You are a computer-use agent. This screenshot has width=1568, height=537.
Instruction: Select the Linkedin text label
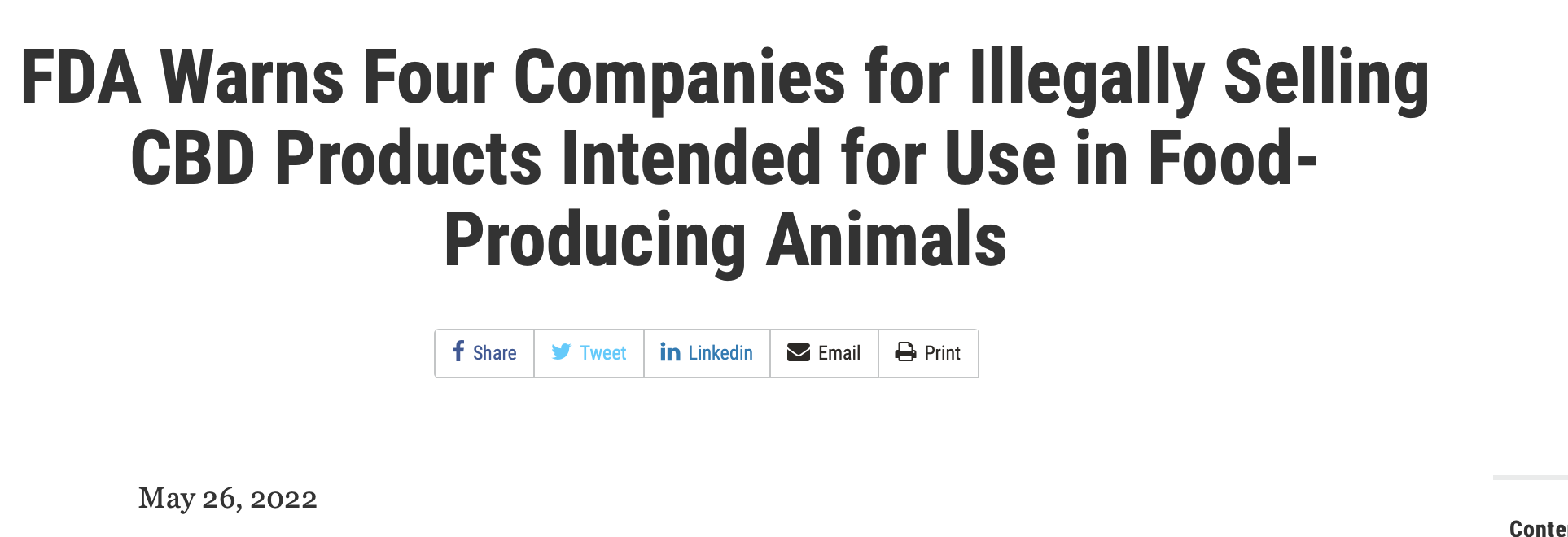[x=720, y=353]
